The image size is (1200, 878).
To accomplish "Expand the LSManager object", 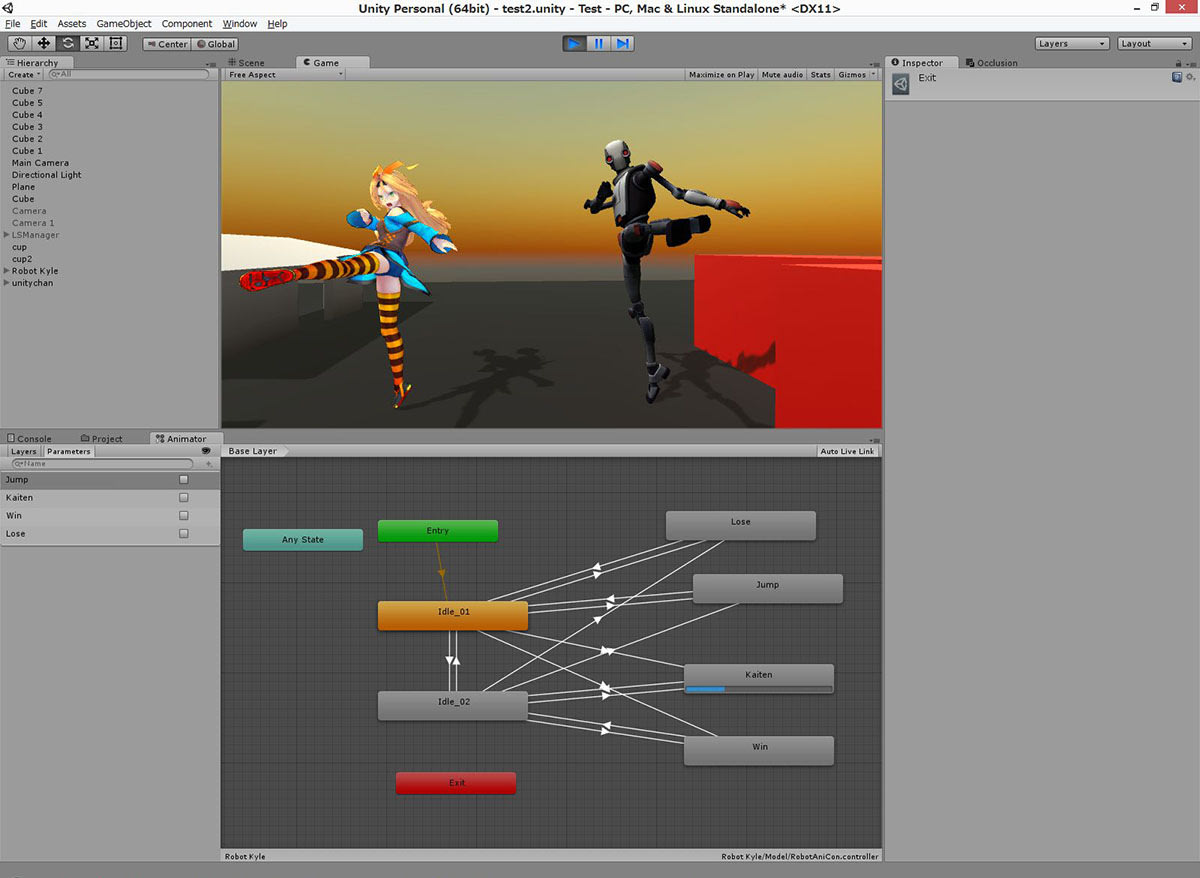I will coord(7,235).
